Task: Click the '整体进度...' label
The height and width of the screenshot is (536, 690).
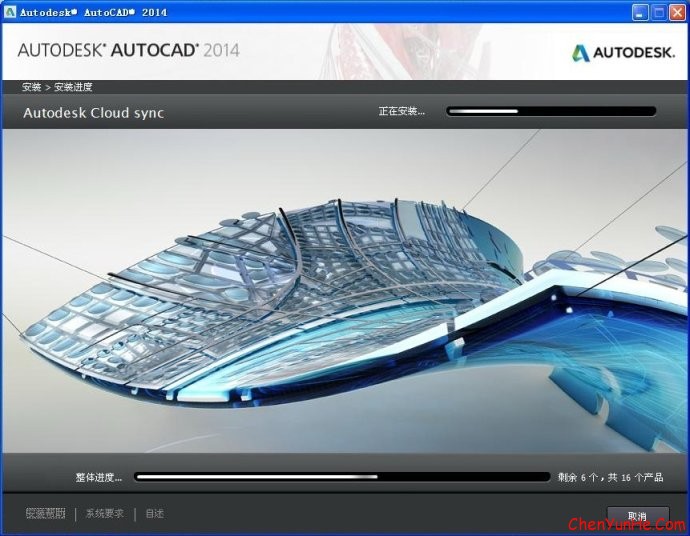Action: click(x=99, y=477)
